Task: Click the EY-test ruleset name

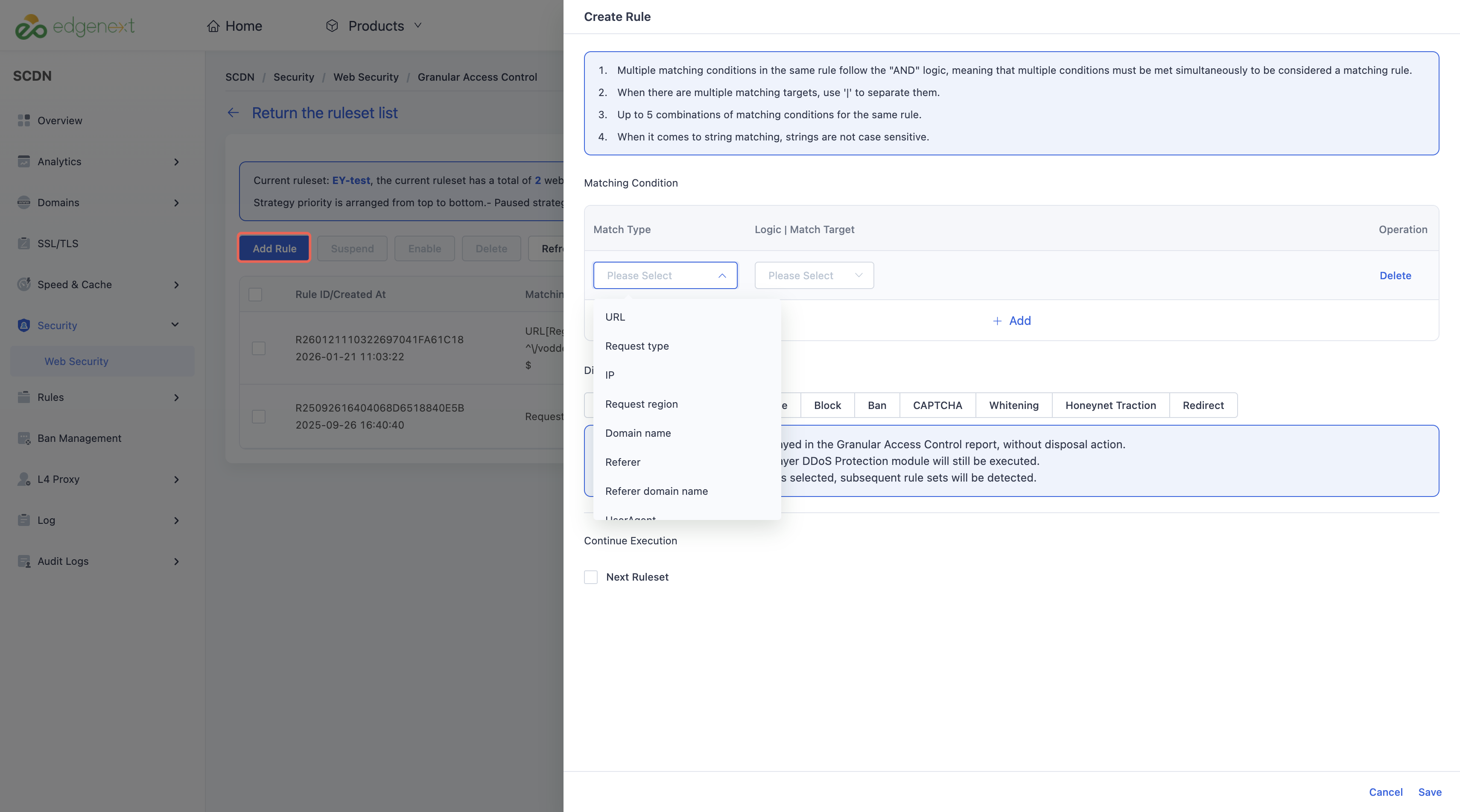Action: pyautogui.click(x=351, y=180)
